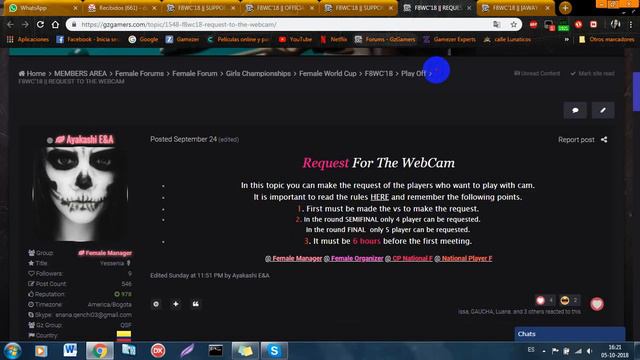Click the browser back arrow
The width and height of the screenshot is (640, 360).
(10, 24)
